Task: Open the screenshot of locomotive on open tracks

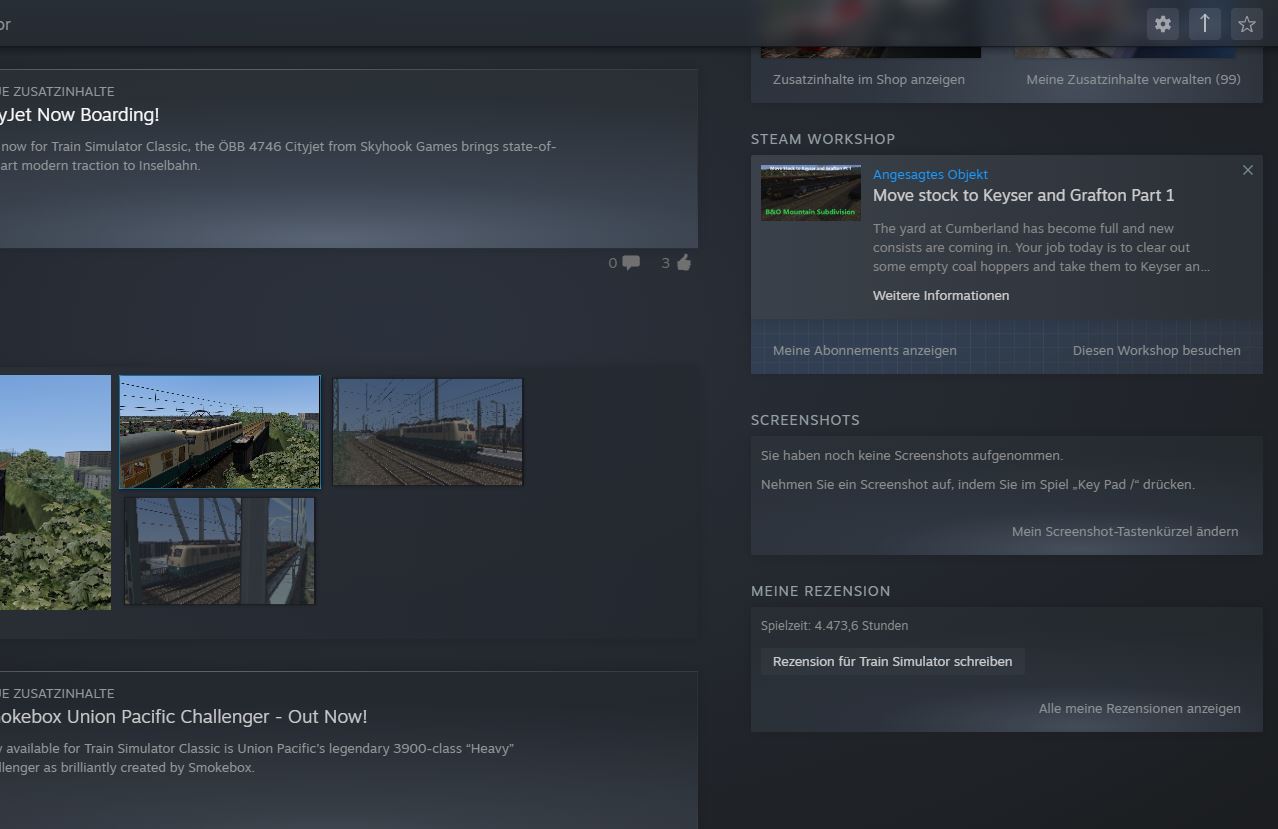Action: [x=428, y=432]
